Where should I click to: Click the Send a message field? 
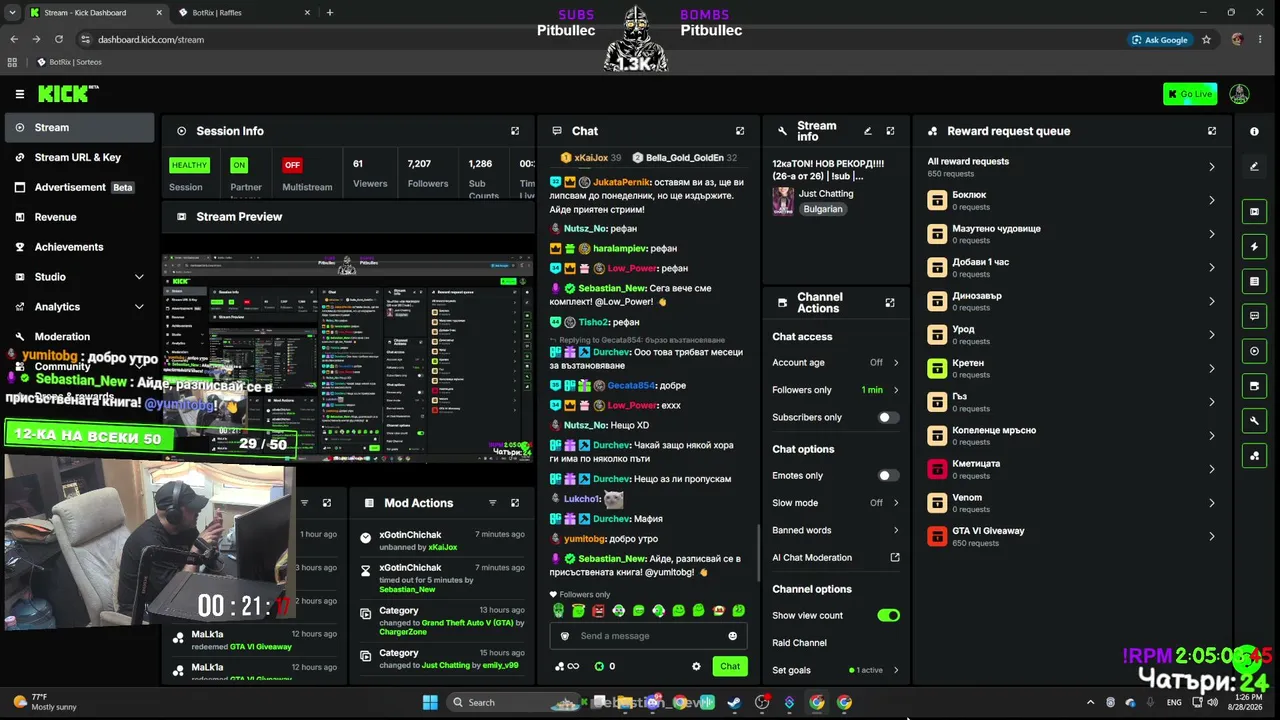pyautogui.click(x=650, y=636)
